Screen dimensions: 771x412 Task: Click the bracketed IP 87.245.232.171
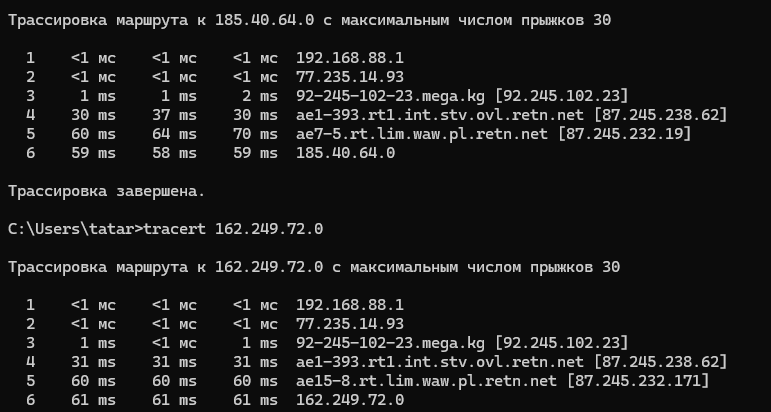pos(638,381)
